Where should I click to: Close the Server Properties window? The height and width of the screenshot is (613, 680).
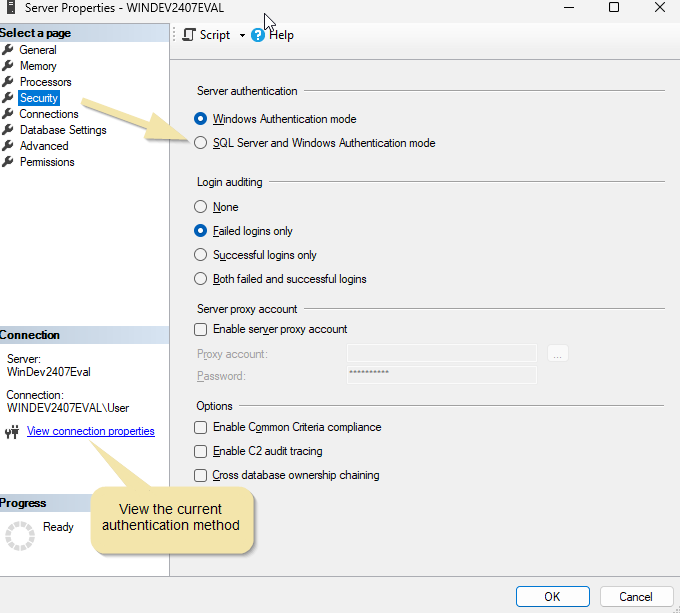point(660,7)
